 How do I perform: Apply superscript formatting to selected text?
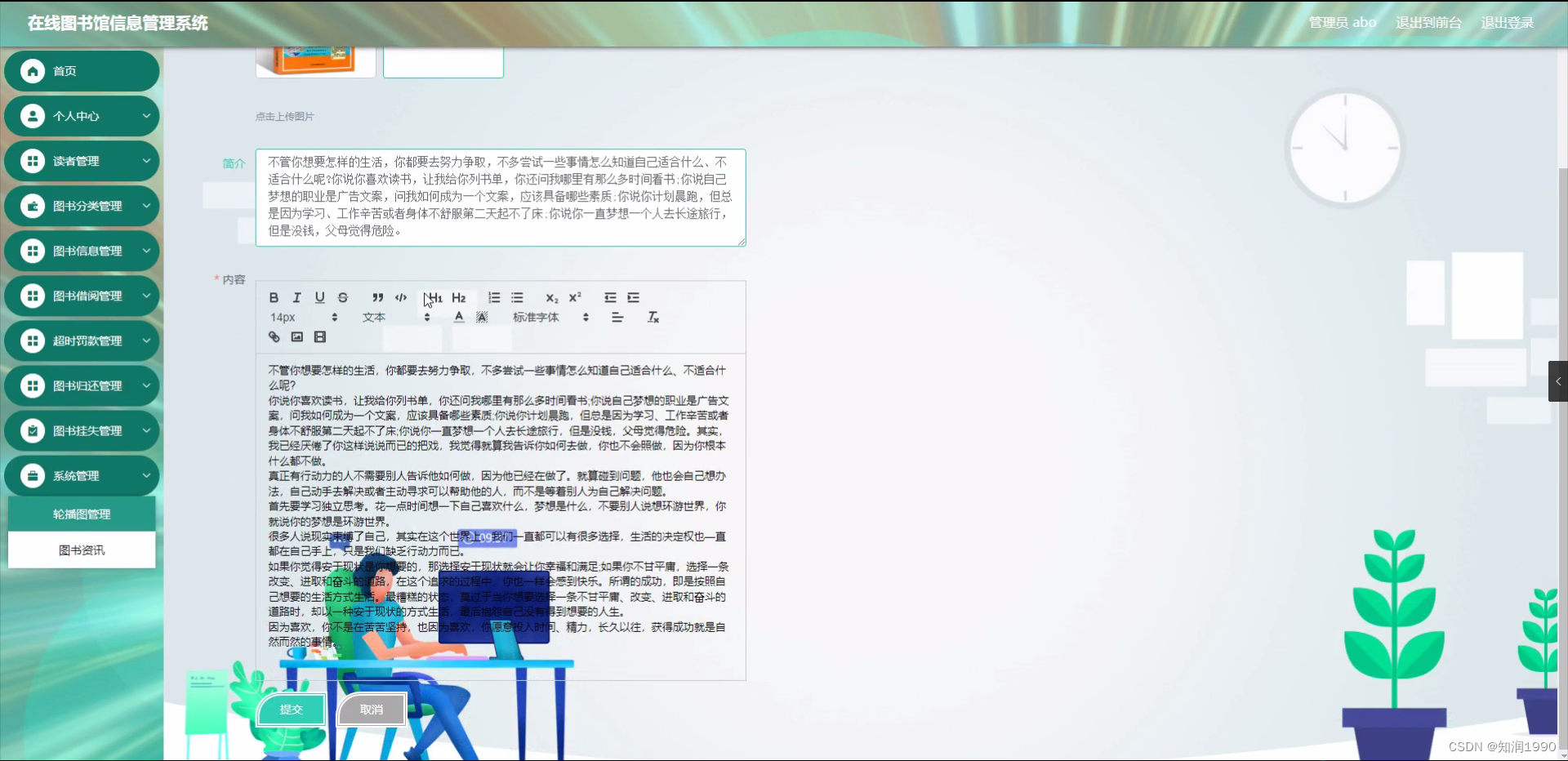(575, 298)
